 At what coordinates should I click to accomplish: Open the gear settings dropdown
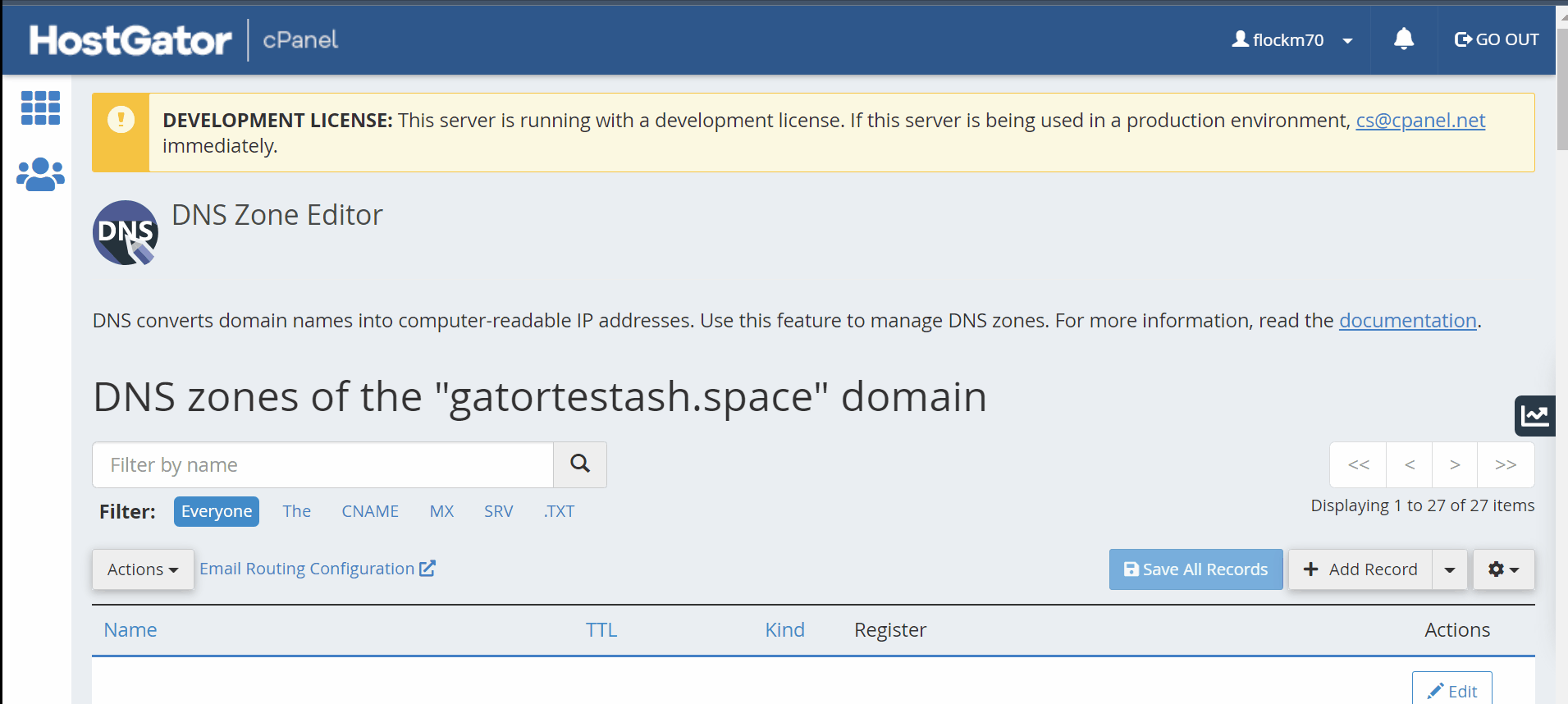tap(1503, 569)
